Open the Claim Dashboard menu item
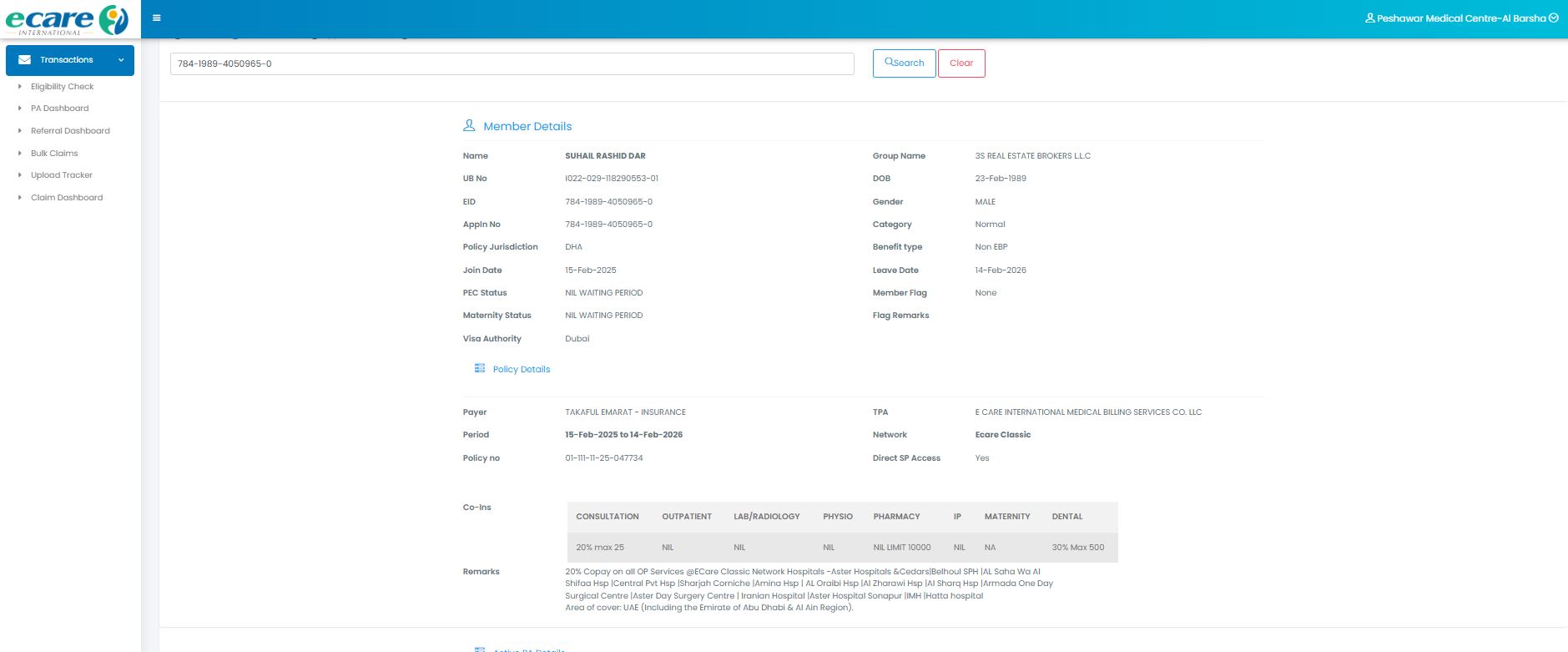This screenshot has height=652, width=1568. pyautogui.click(x=67, y=198)
